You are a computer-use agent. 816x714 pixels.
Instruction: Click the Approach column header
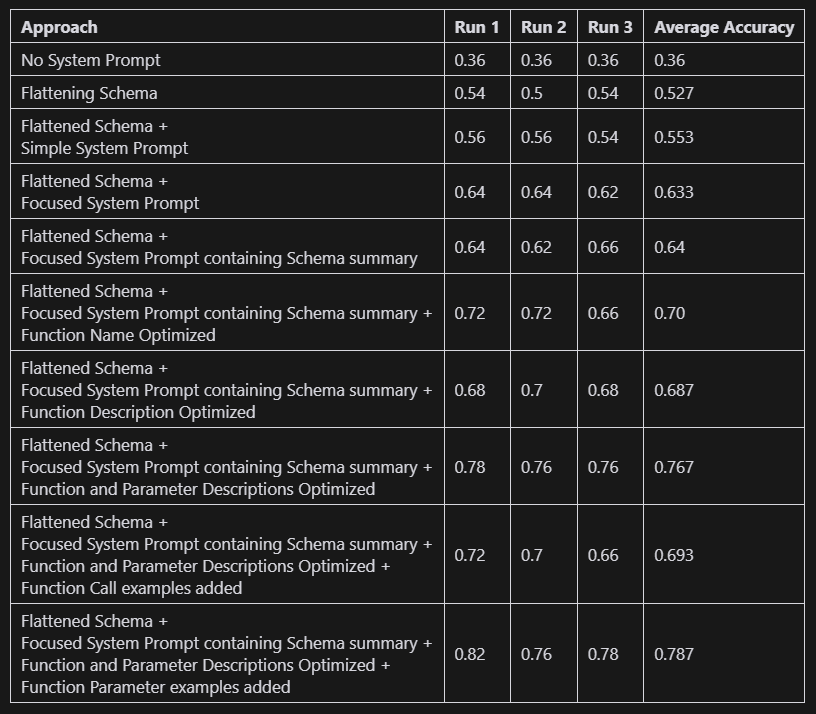pos(60,28)
